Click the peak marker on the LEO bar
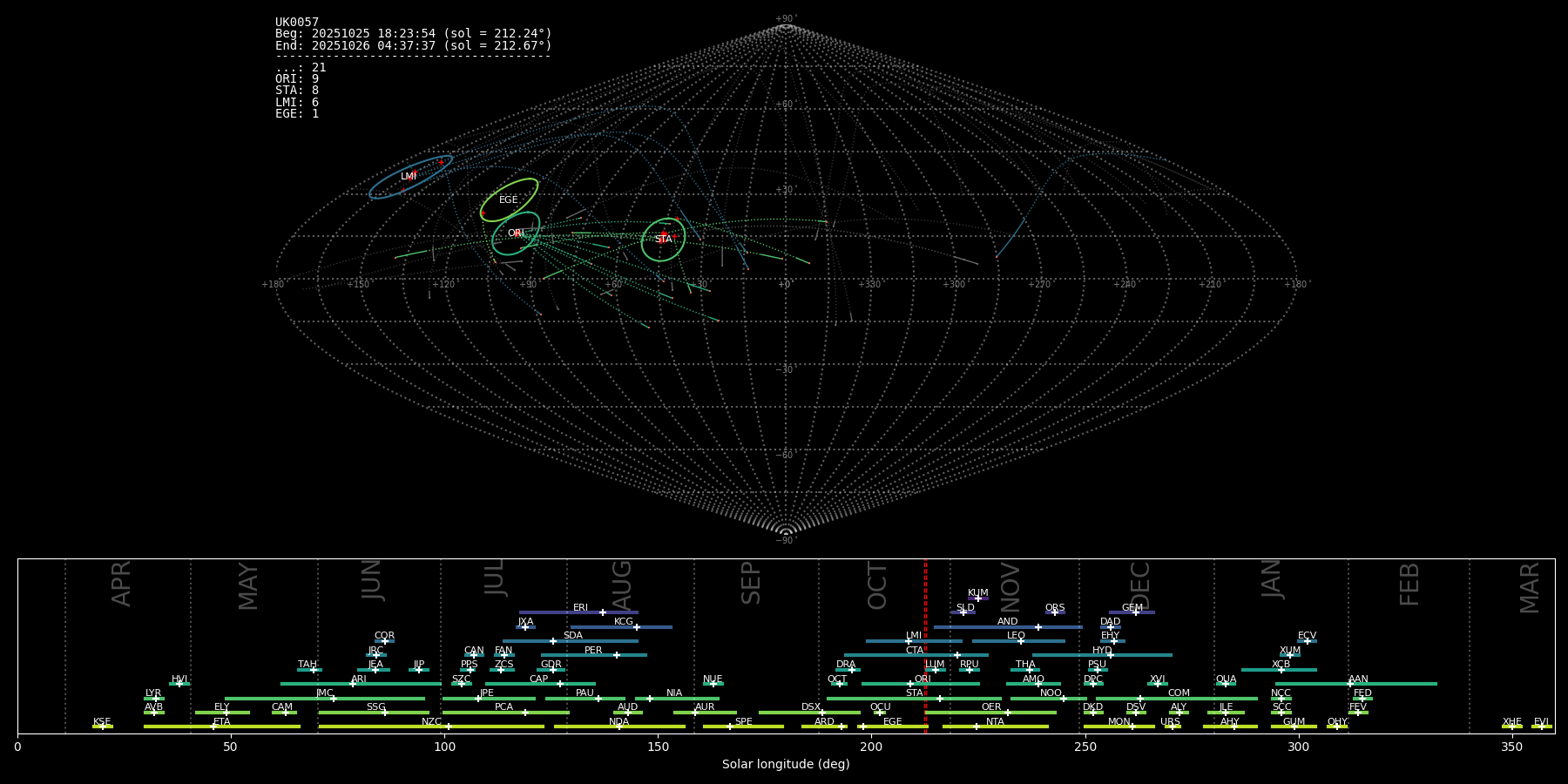The height and width of the screenshot is (784, 1568). pyautogui.click(x=1021, y=641)
